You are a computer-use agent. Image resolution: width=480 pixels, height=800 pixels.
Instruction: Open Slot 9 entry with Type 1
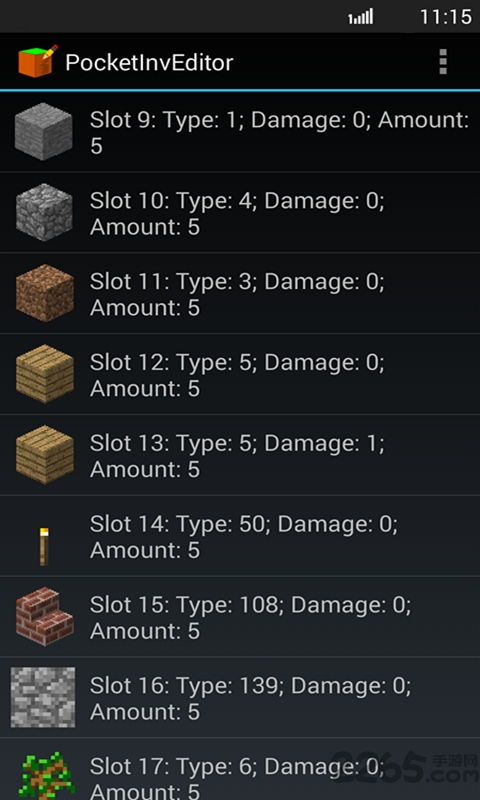click(240, 132)
